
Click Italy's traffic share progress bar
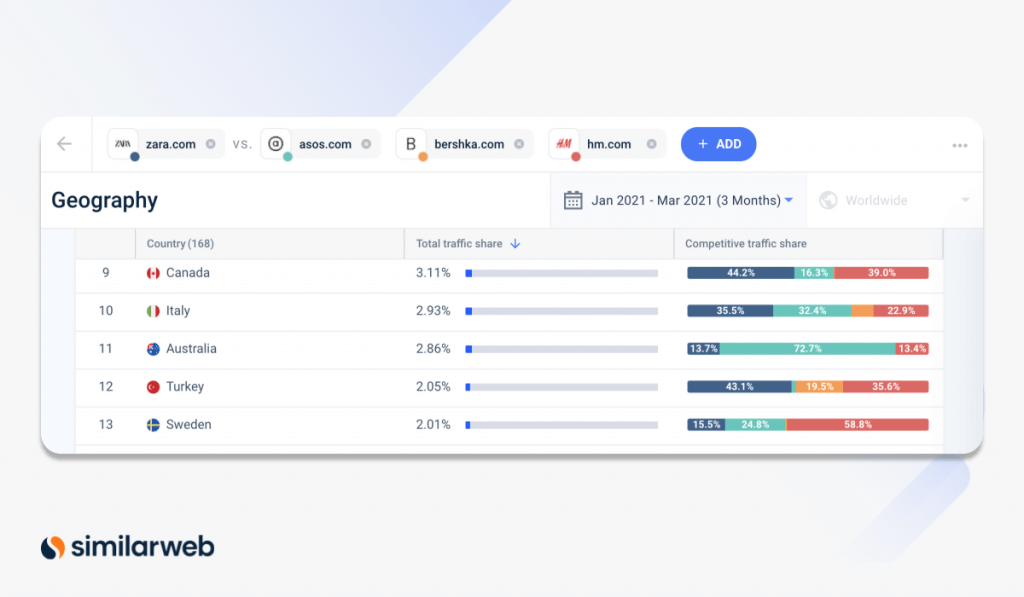[560, 310]
